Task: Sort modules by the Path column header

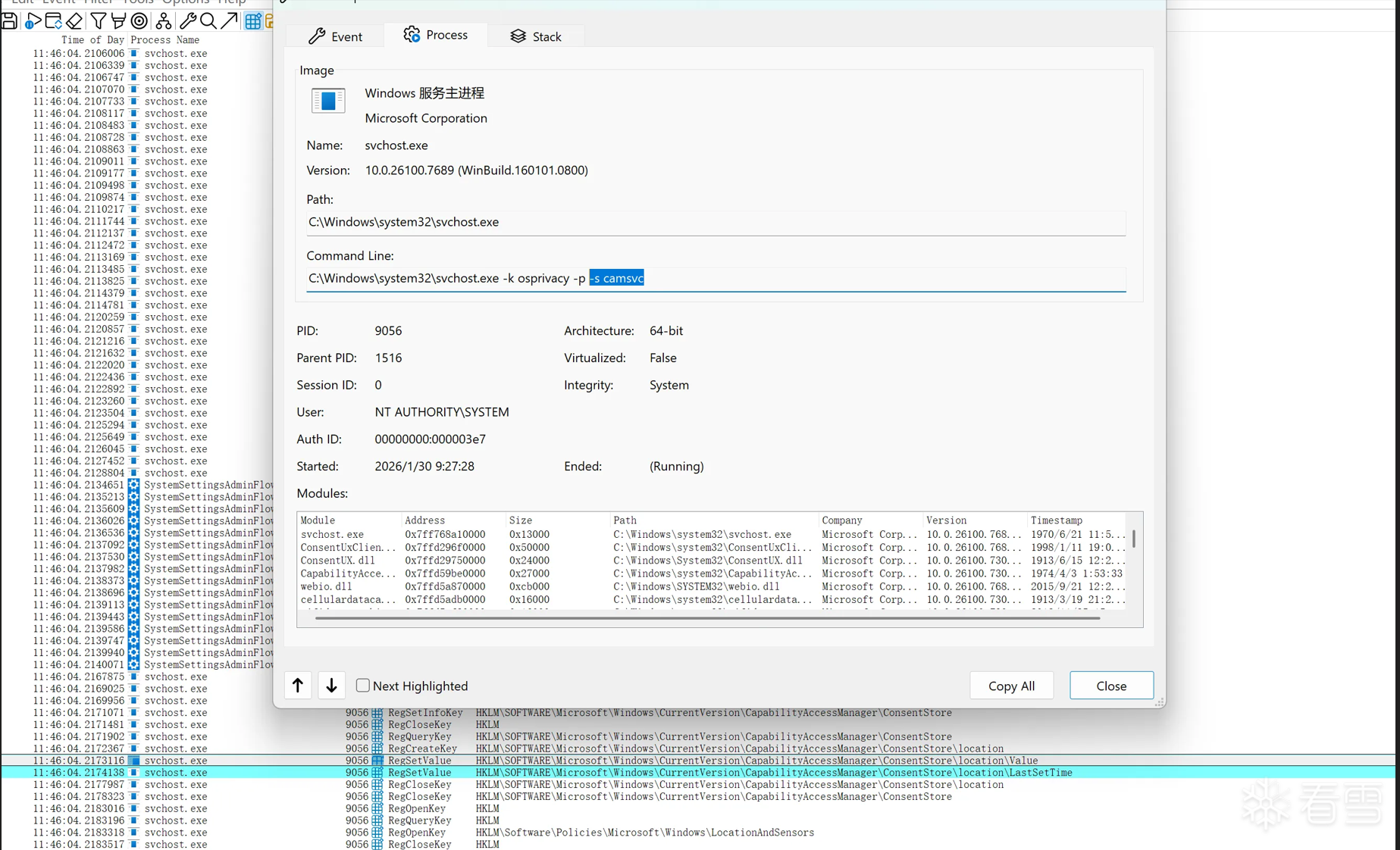Action: pyautogui.click(x=715, y=520)
